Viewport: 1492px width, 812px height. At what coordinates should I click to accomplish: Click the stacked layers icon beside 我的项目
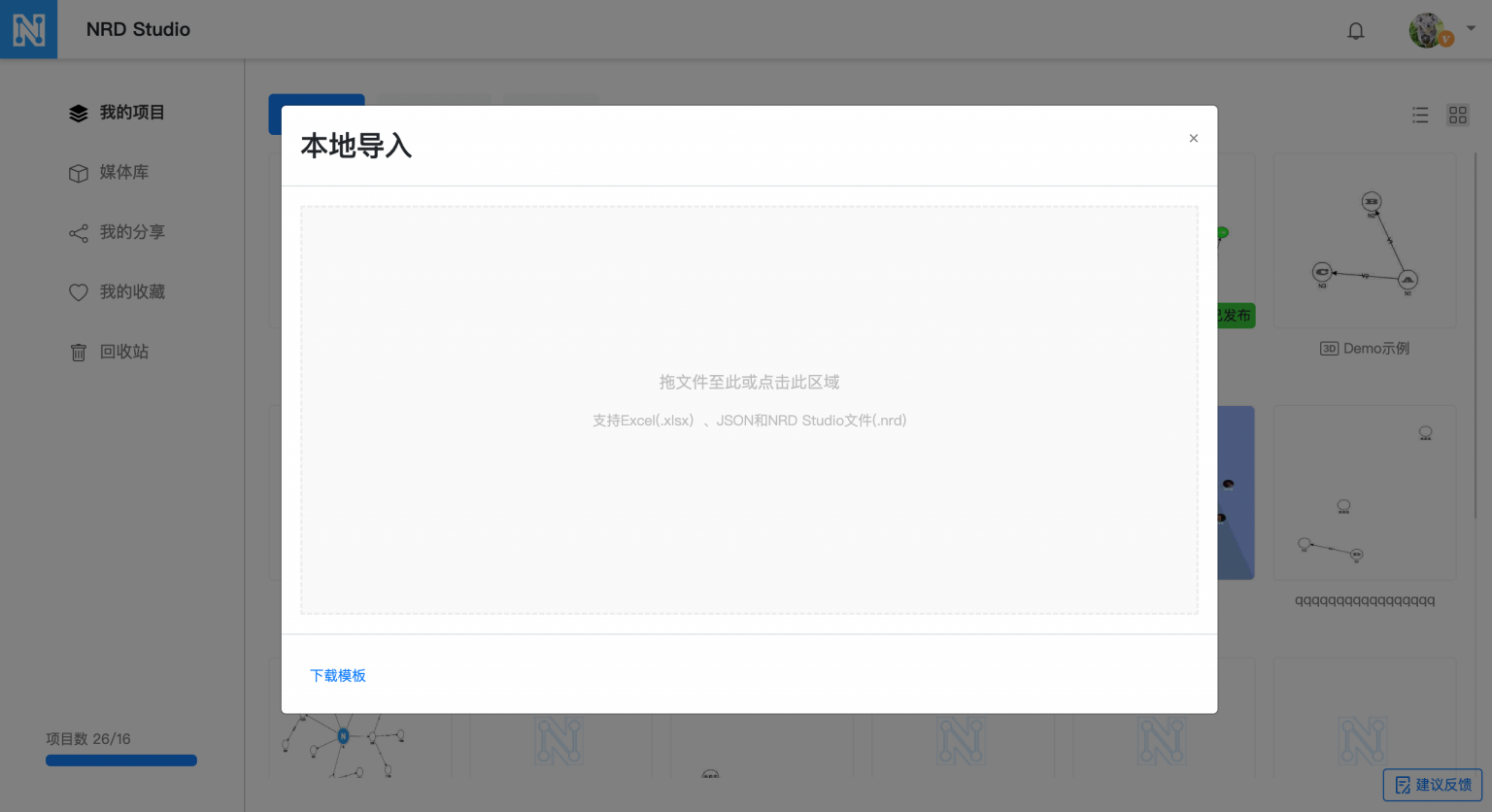point(78,112)
